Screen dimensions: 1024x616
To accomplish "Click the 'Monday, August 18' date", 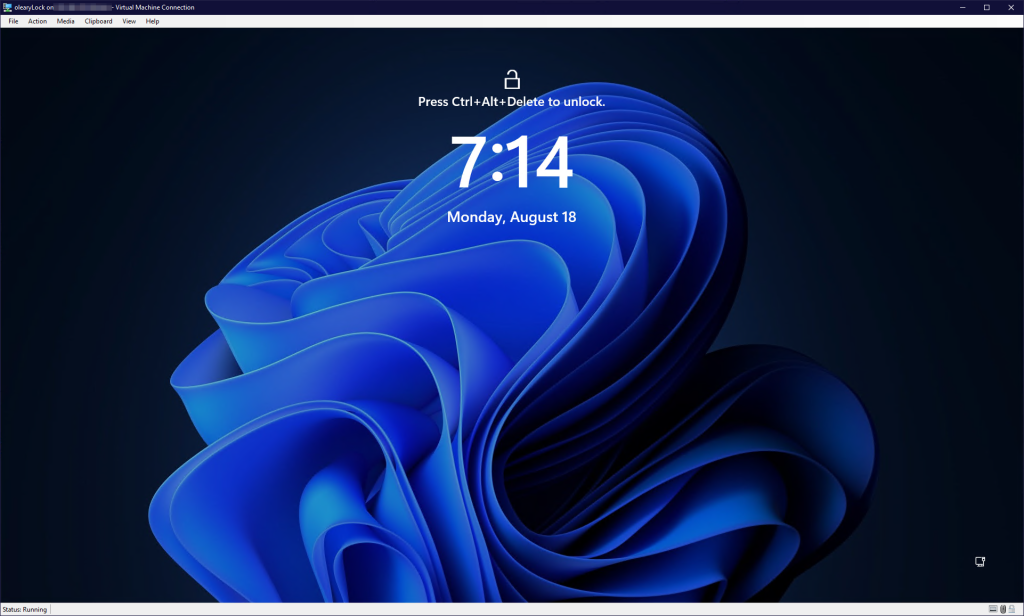I will click(511, 217).
